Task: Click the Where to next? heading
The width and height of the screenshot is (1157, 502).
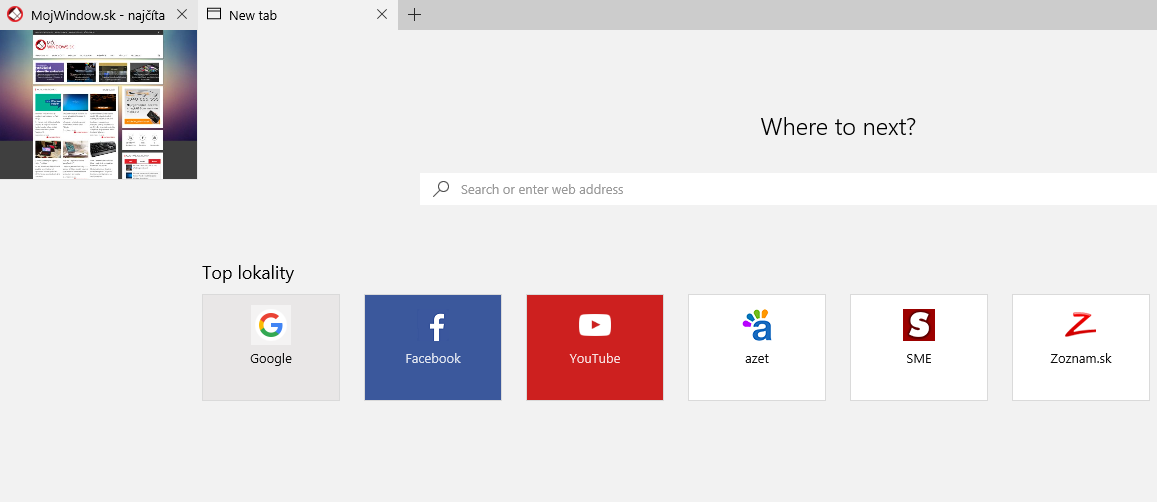Action: [837, 126]
